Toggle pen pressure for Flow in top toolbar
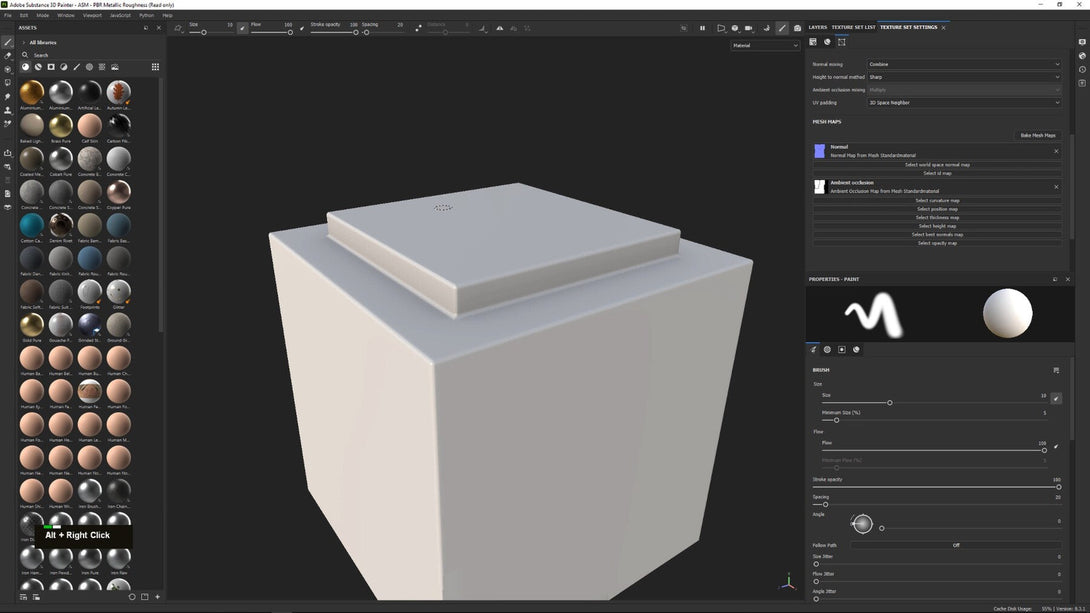Viewport: 1090px width, 613px height. coord(301,28)
